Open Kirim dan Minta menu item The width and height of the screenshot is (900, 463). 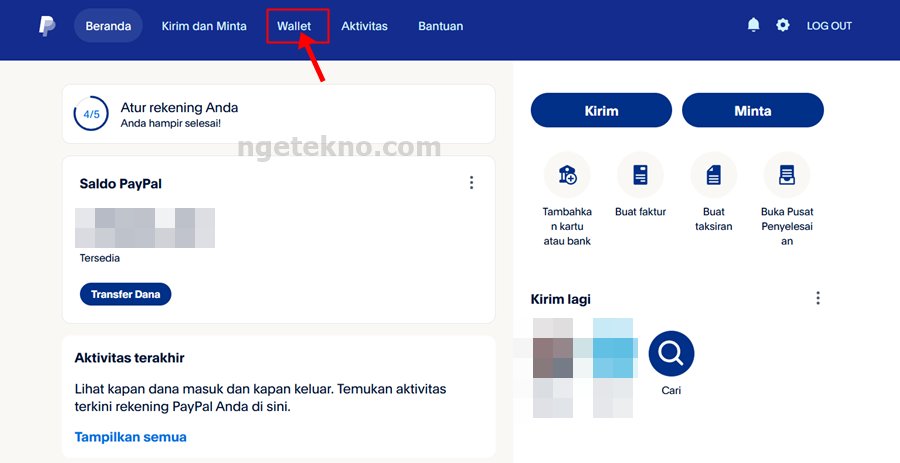click(204, 26)
